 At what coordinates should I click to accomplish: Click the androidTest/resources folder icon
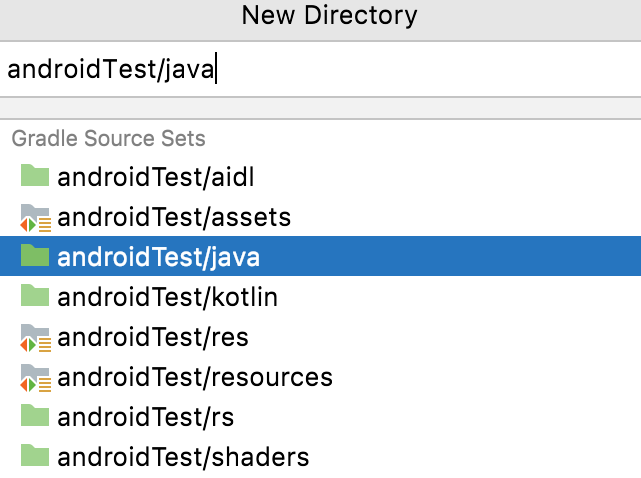pyautogui.click(x=35, y=377)
